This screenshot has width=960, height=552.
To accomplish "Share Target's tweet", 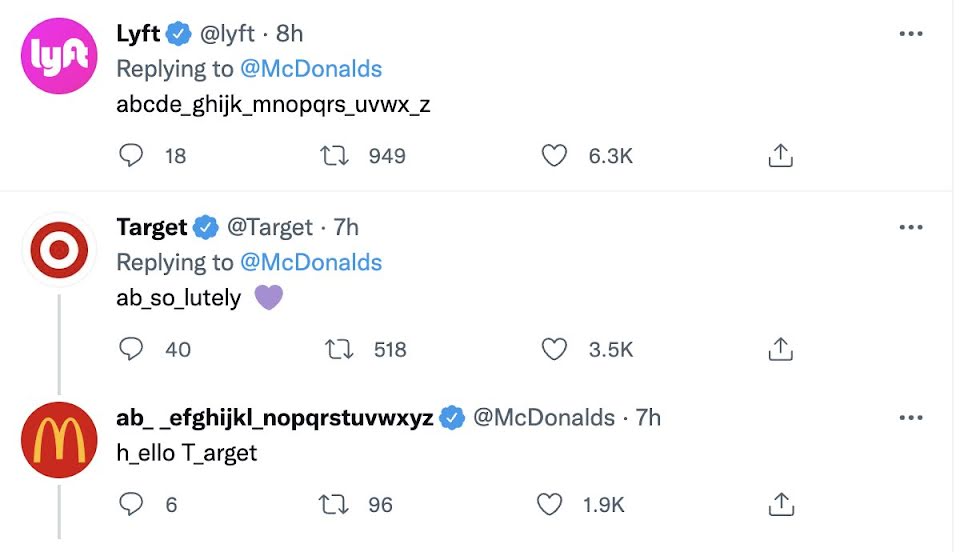I will pyautogui.click(x=780, y=349).
